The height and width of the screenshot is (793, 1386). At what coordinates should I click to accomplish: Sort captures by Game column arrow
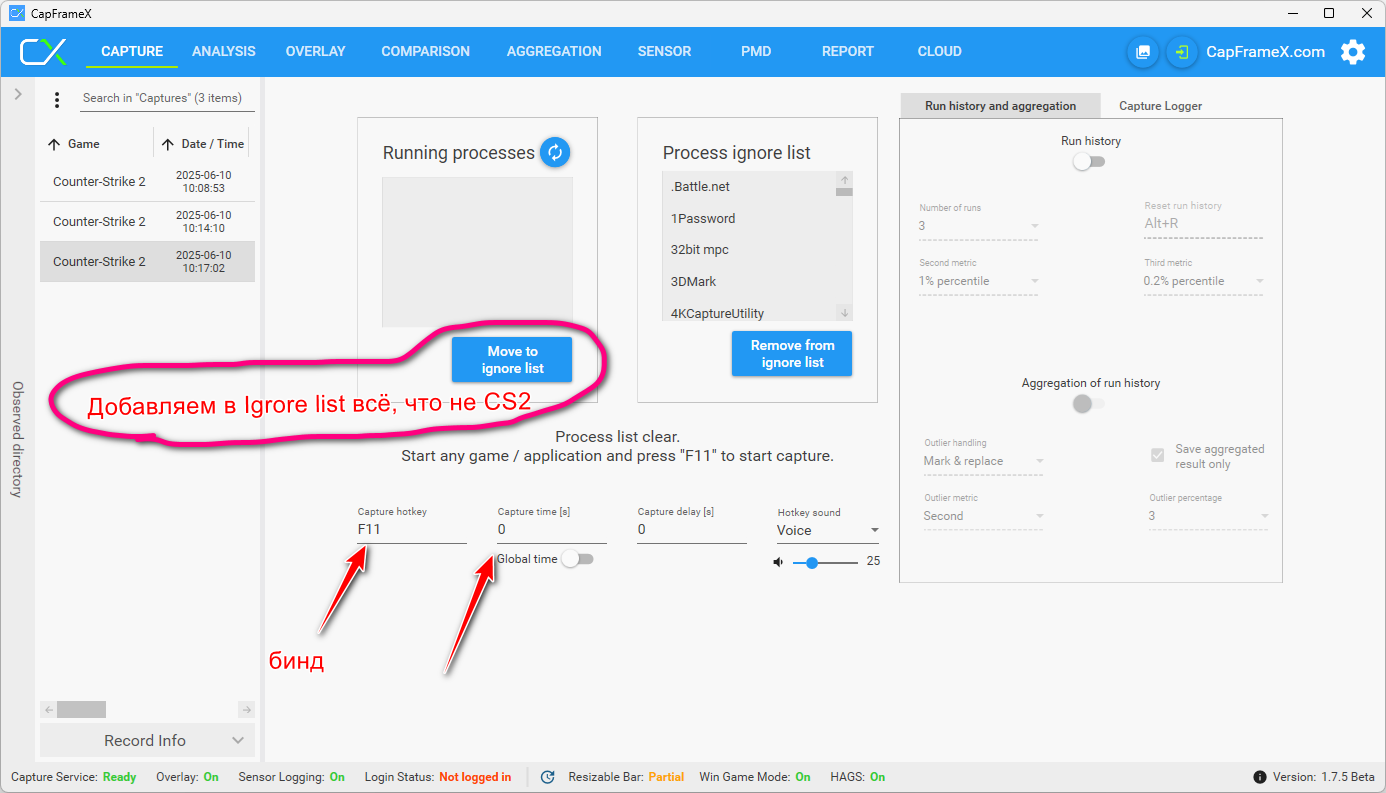pyautogui.click(x=54, y=144)
